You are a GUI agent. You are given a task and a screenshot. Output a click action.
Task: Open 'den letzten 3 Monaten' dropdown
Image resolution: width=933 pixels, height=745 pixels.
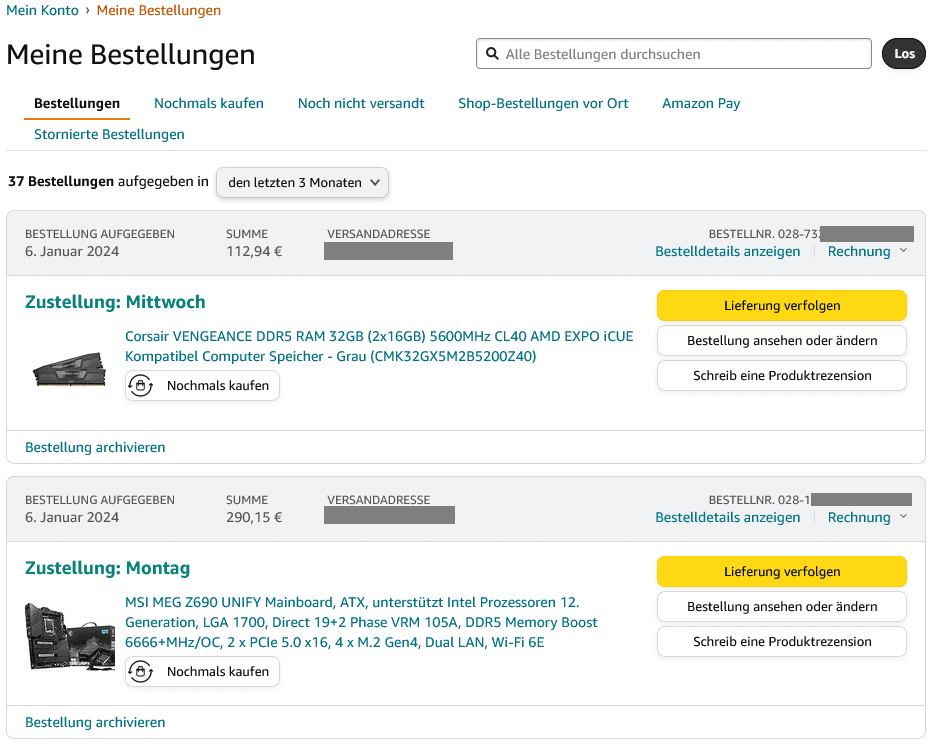point(302,183)
